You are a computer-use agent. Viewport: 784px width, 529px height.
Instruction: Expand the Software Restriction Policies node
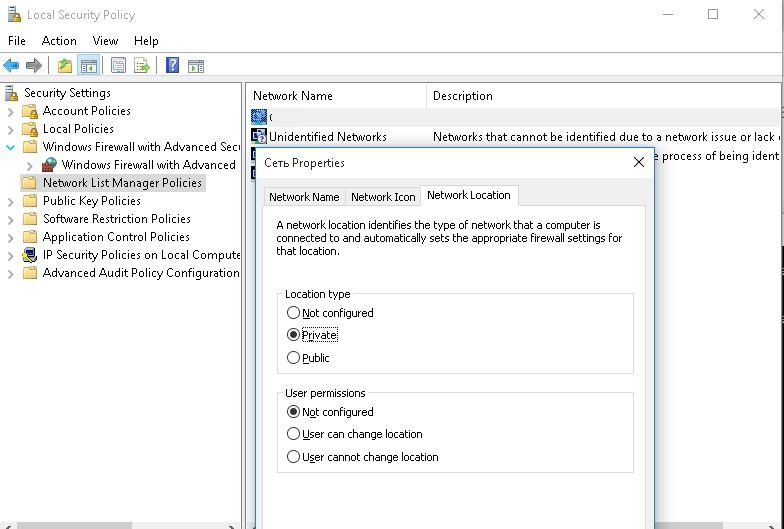10,220
